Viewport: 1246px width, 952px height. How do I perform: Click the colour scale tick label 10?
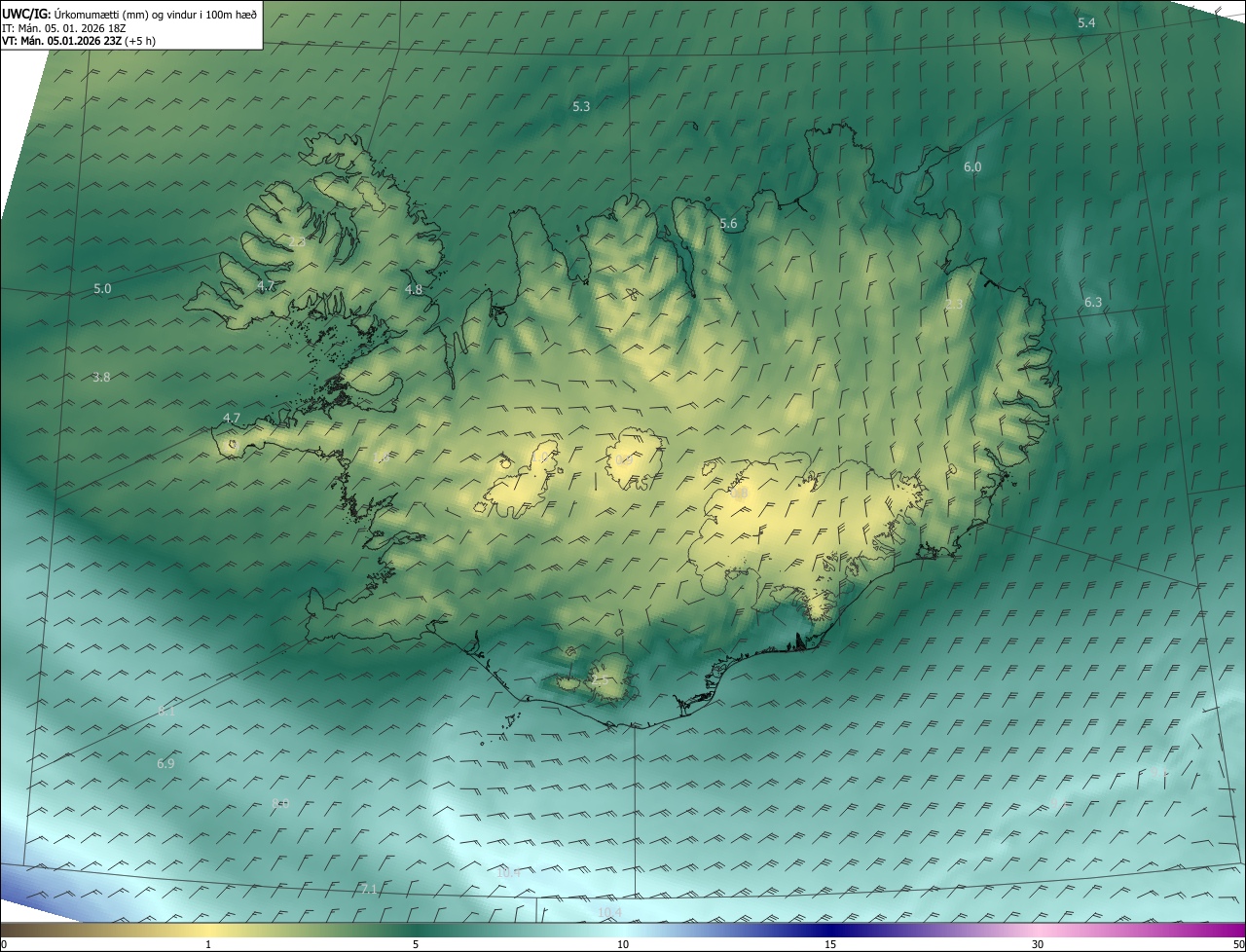623,944
